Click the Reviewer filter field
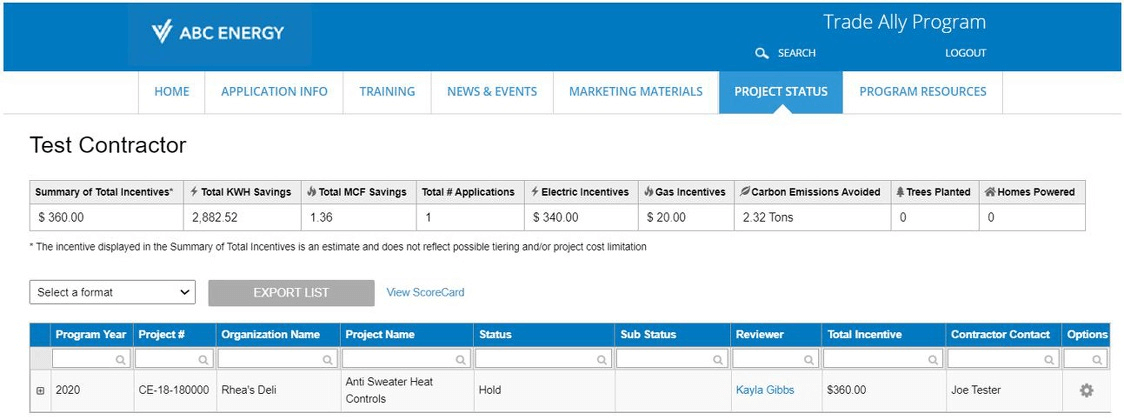The width and height of the screenshot is (1124, 420). point(776,359)
